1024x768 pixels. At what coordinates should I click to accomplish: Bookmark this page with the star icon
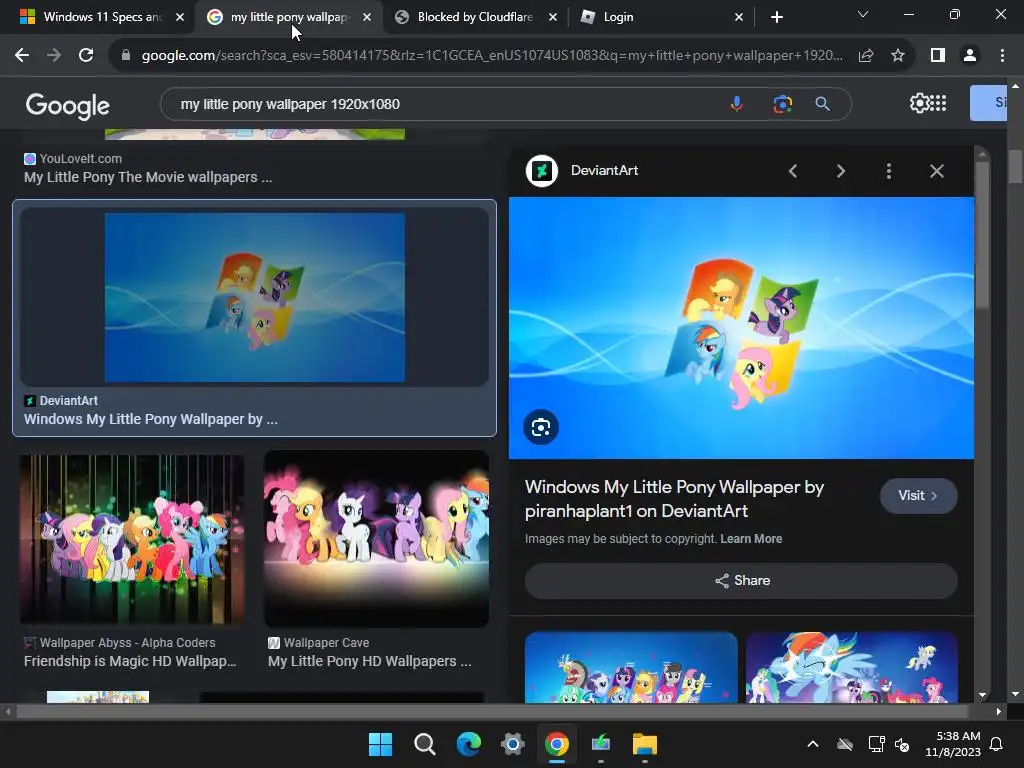(898, 56)
